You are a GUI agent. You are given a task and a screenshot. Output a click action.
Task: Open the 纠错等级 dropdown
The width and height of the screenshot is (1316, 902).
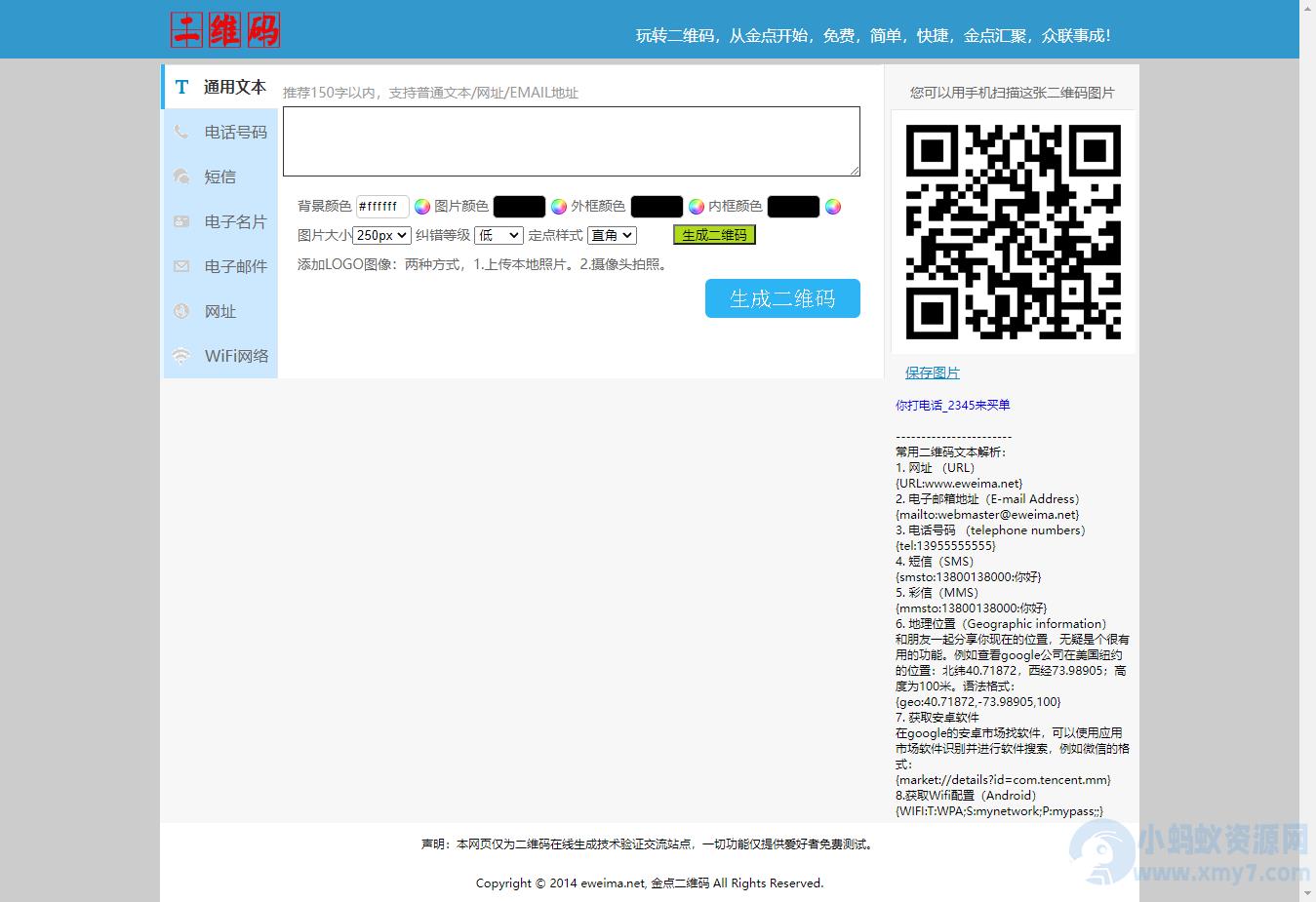click(x=498, y=235)
